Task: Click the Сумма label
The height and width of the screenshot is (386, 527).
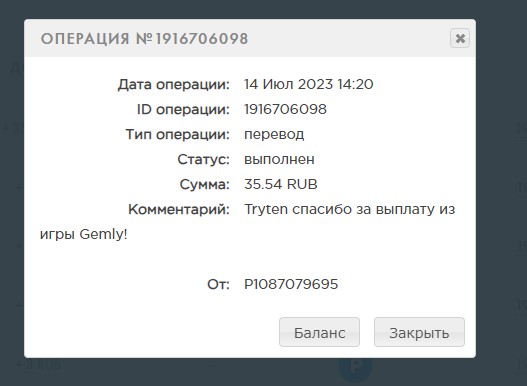Action: (x=204, y=184)
